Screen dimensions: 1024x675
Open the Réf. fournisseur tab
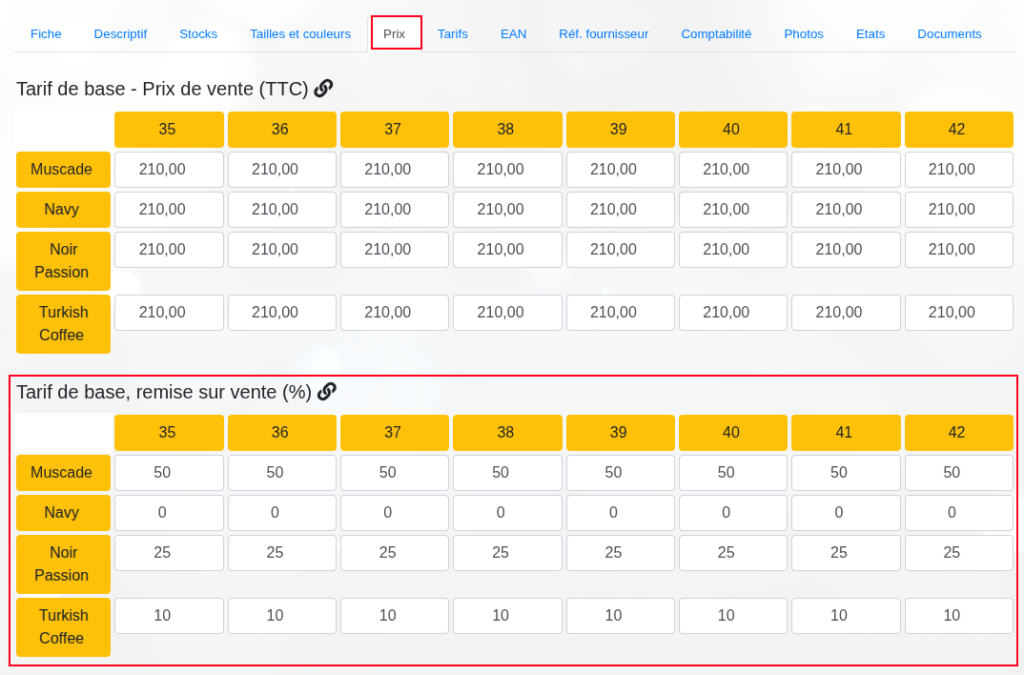[x=603, y=34]
